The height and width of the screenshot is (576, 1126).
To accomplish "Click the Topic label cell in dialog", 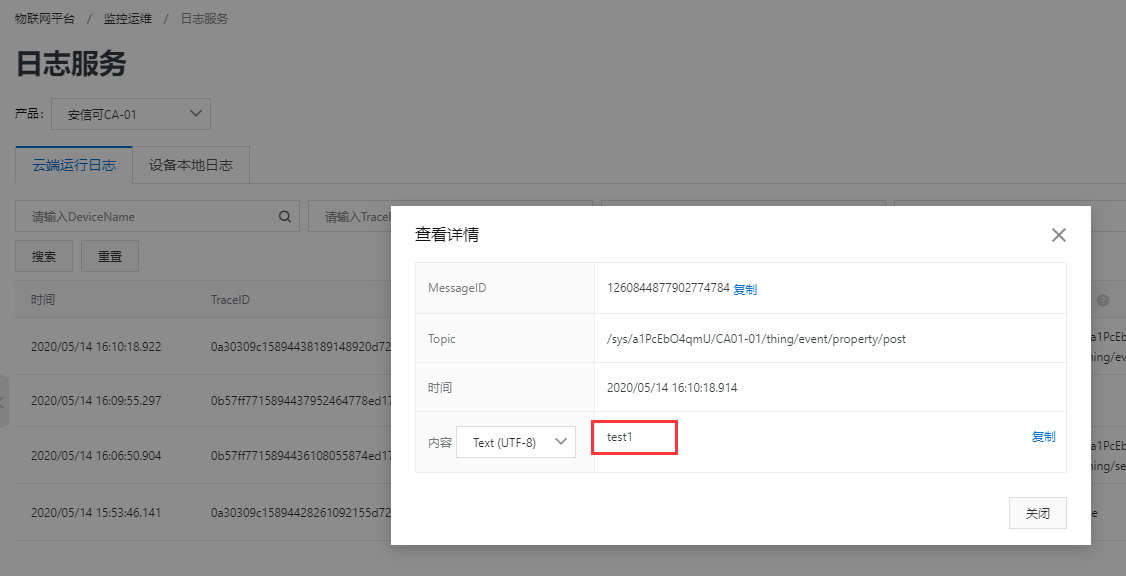I will pyautogui.click(x=505, y=338).
